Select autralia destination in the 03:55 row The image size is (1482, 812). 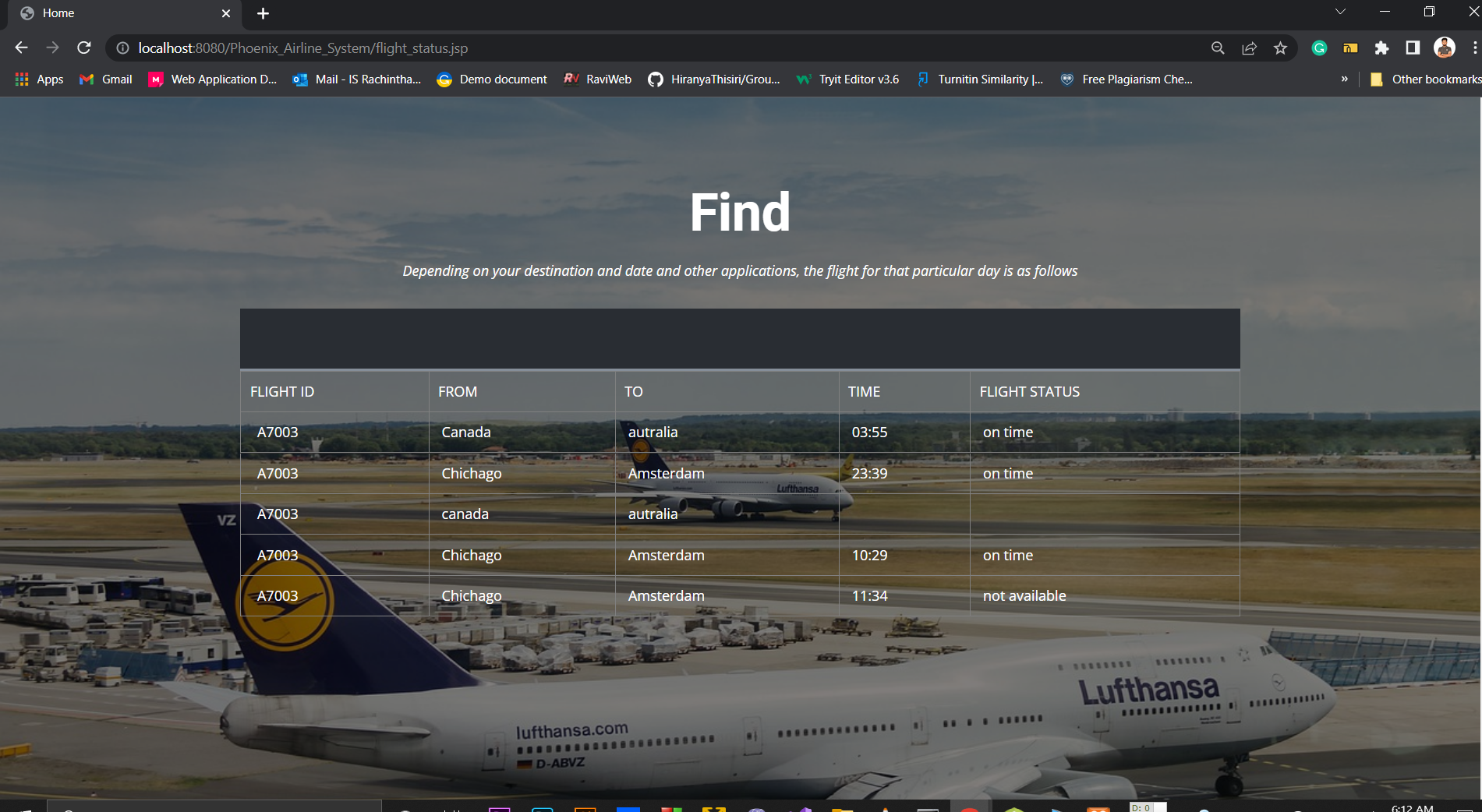pos(653,432)
